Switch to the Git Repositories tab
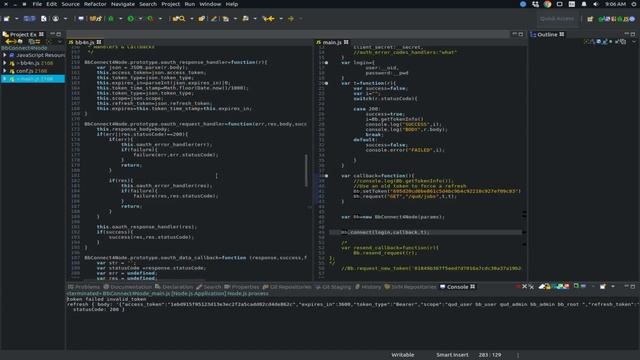 click(x=287, y=287)
